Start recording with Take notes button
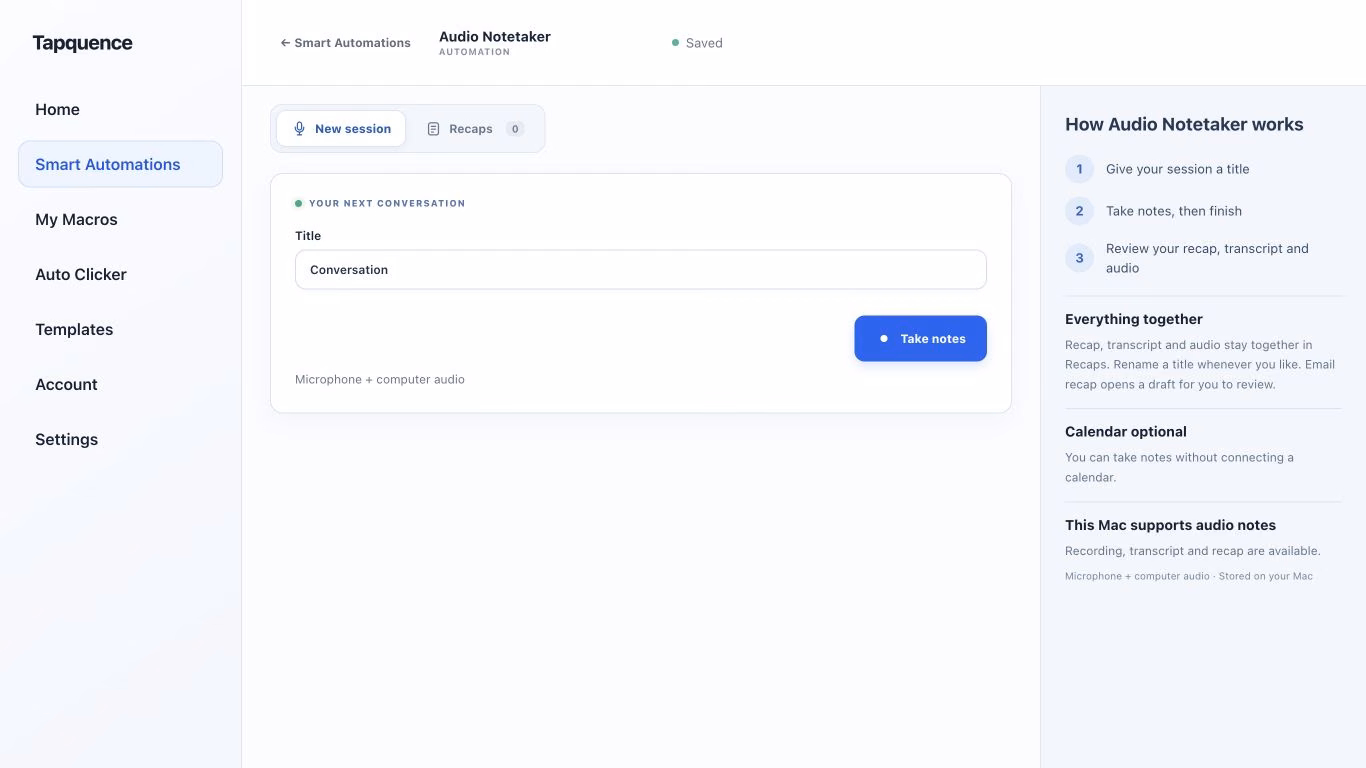1366x768 pixels. 920,339
